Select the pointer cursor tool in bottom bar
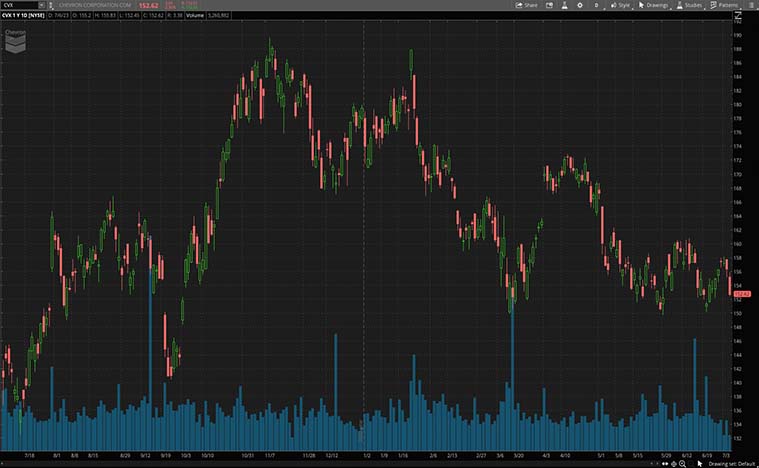Viewport: 759px width, 468px height. 699,464
